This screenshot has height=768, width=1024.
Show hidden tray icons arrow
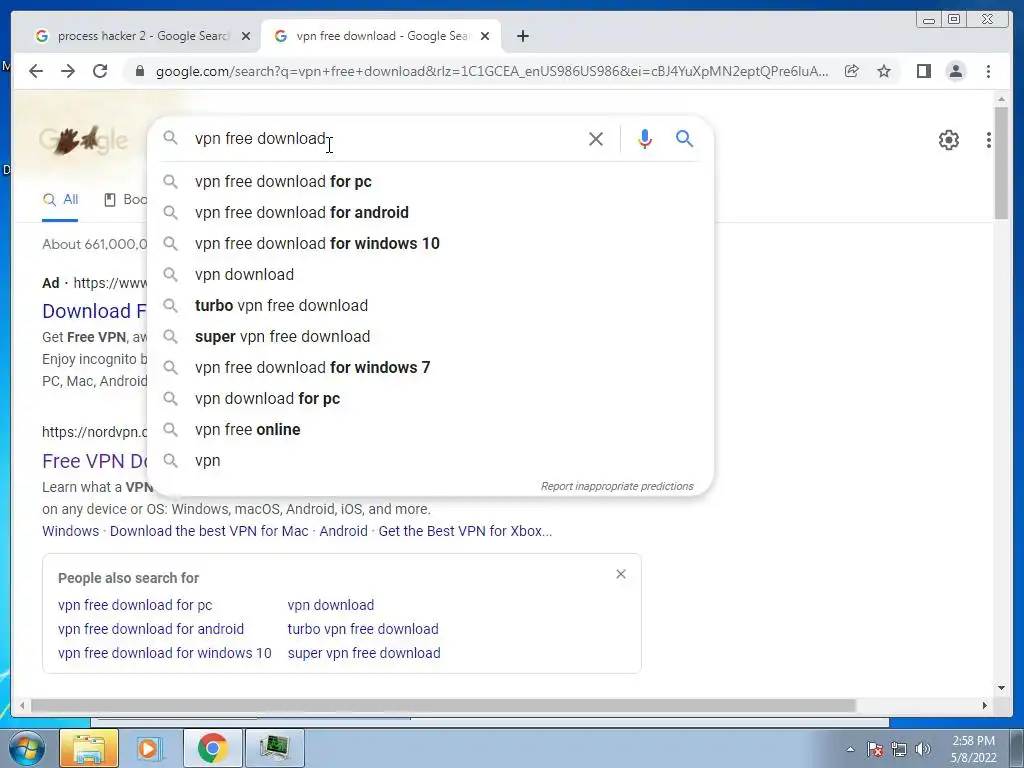[x=850, y=749]
